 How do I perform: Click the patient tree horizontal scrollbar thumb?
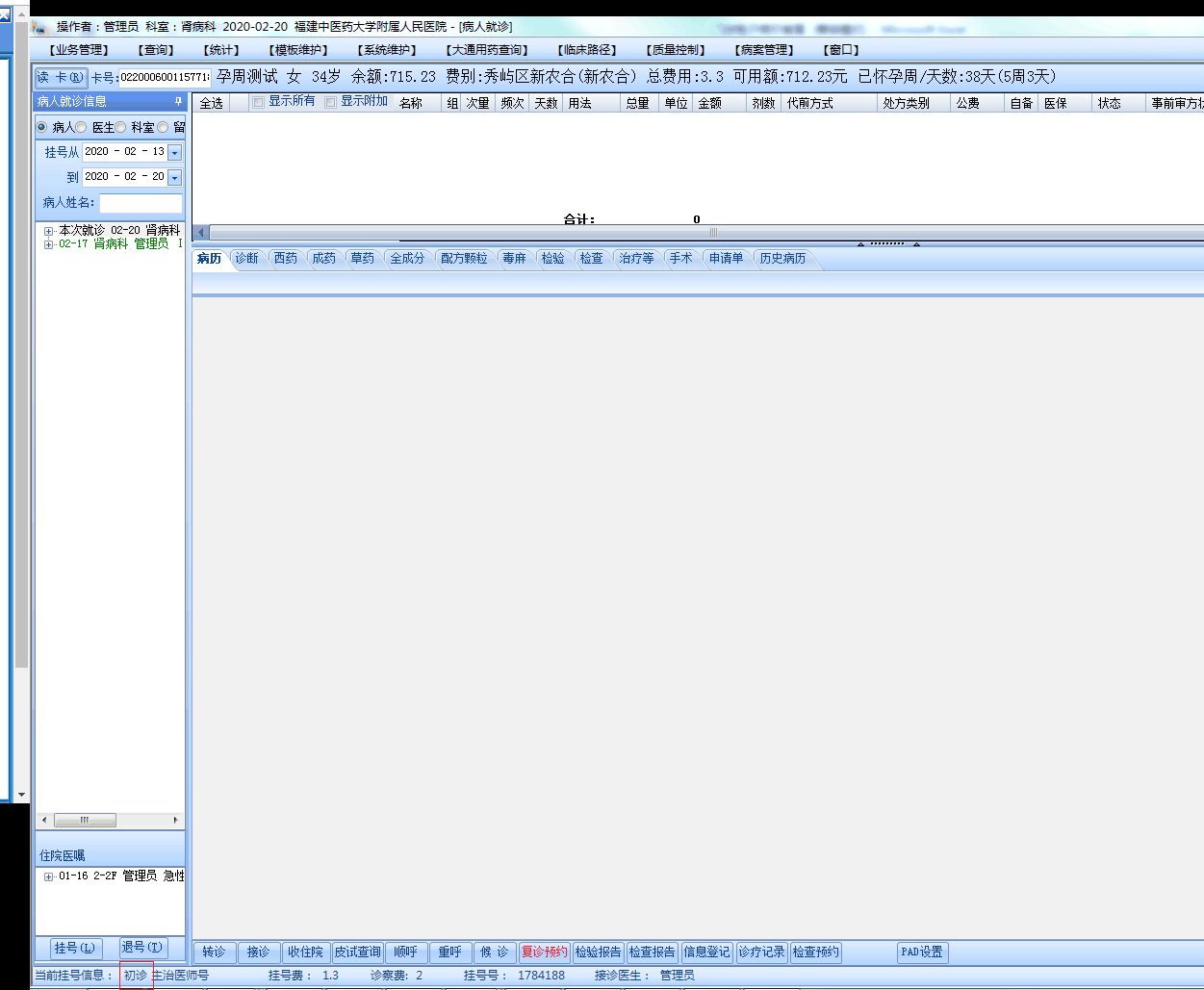(85, 821)
